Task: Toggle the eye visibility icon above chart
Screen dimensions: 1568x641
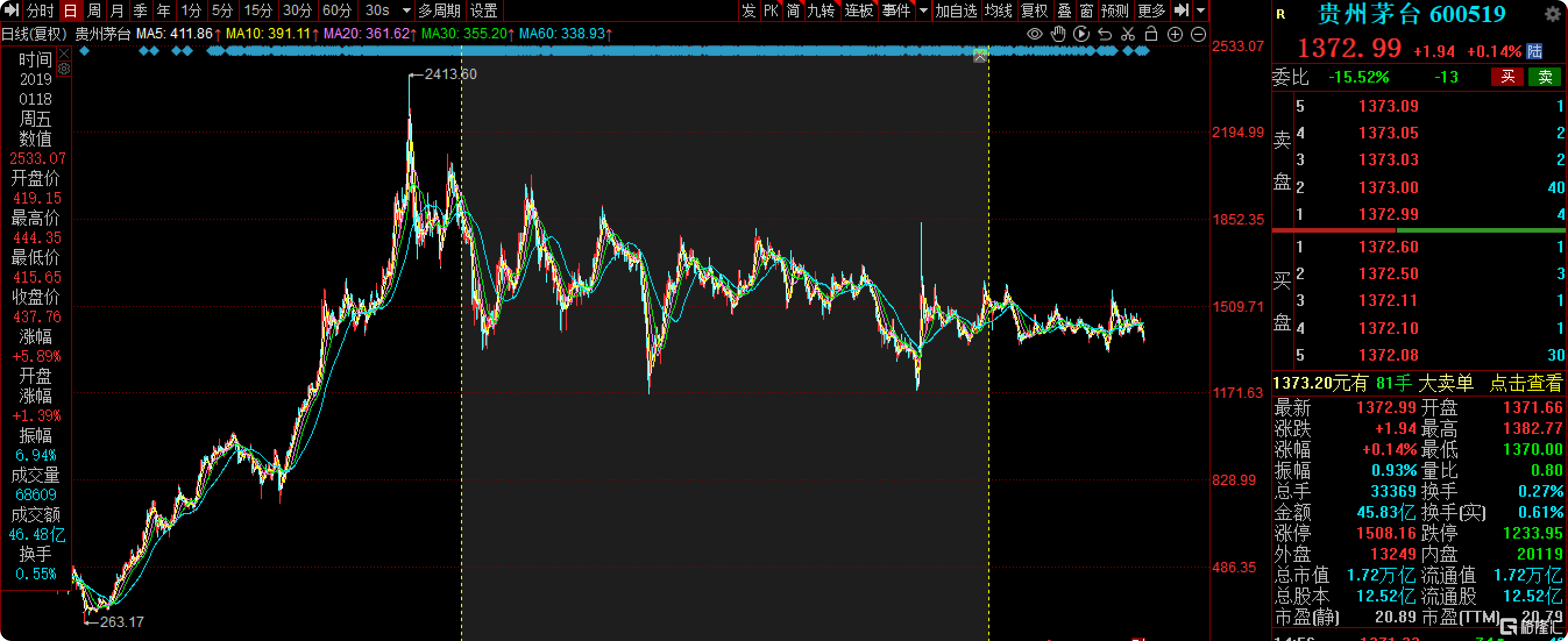Action: tap(1034, 34)
